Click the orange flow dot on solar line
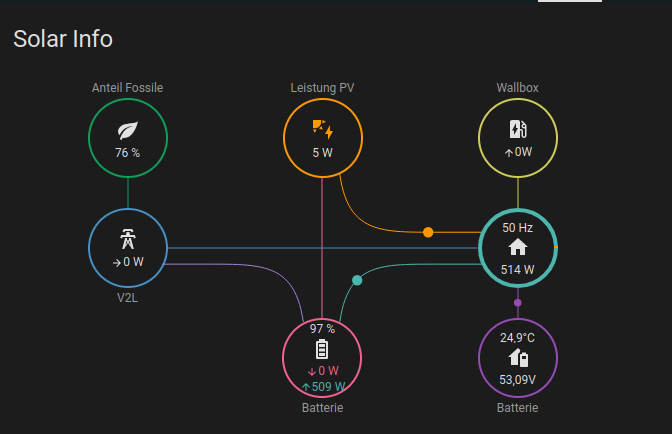This screenshot has height=434, width=672. tap(428, 232)
